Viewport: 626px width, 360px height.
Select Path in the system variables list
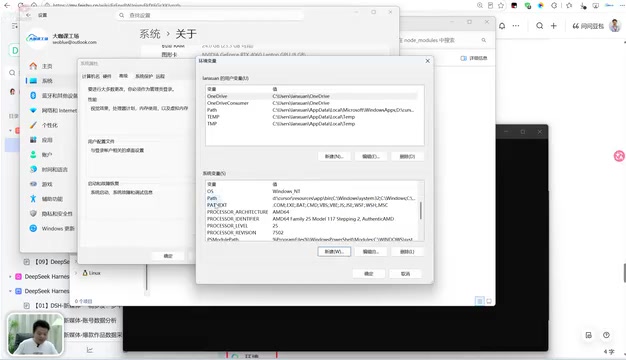311,198
